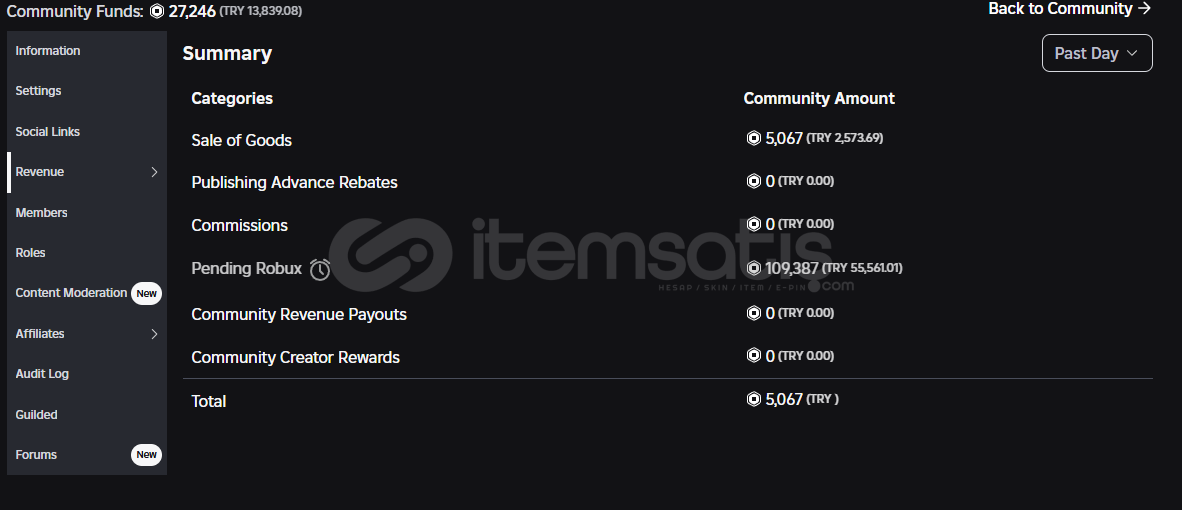
Task: Click the Pending Robux category label
Action: pos(246,269)
